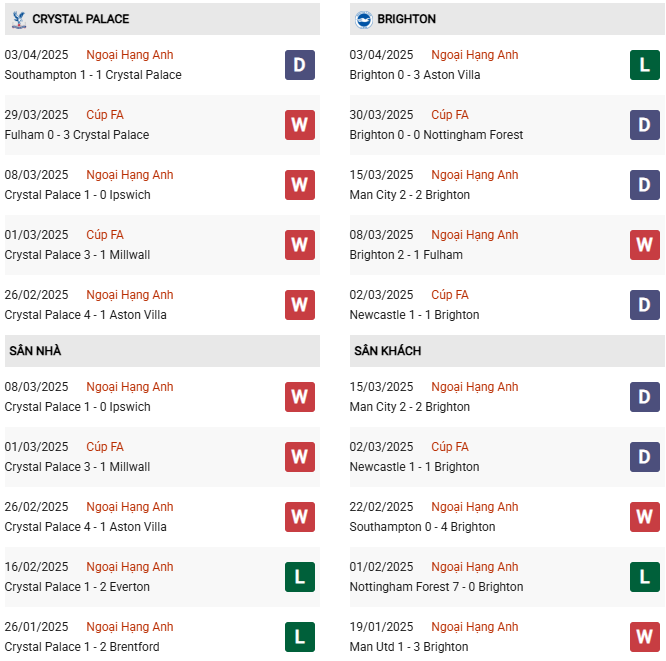666x661 pixels.
Task: Open the Crystal Palace team header
Action: [80, 19]
